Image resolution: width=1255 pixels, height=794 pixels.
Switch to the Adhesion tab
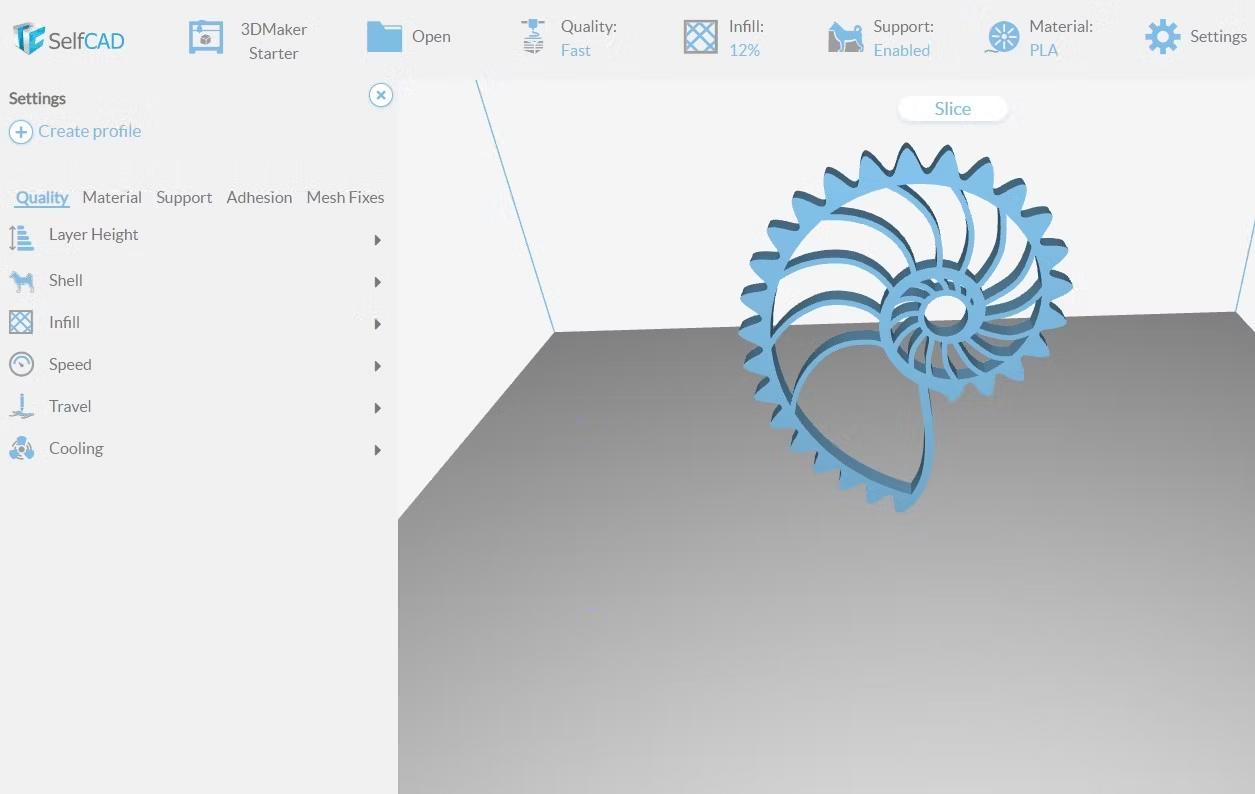259,197
